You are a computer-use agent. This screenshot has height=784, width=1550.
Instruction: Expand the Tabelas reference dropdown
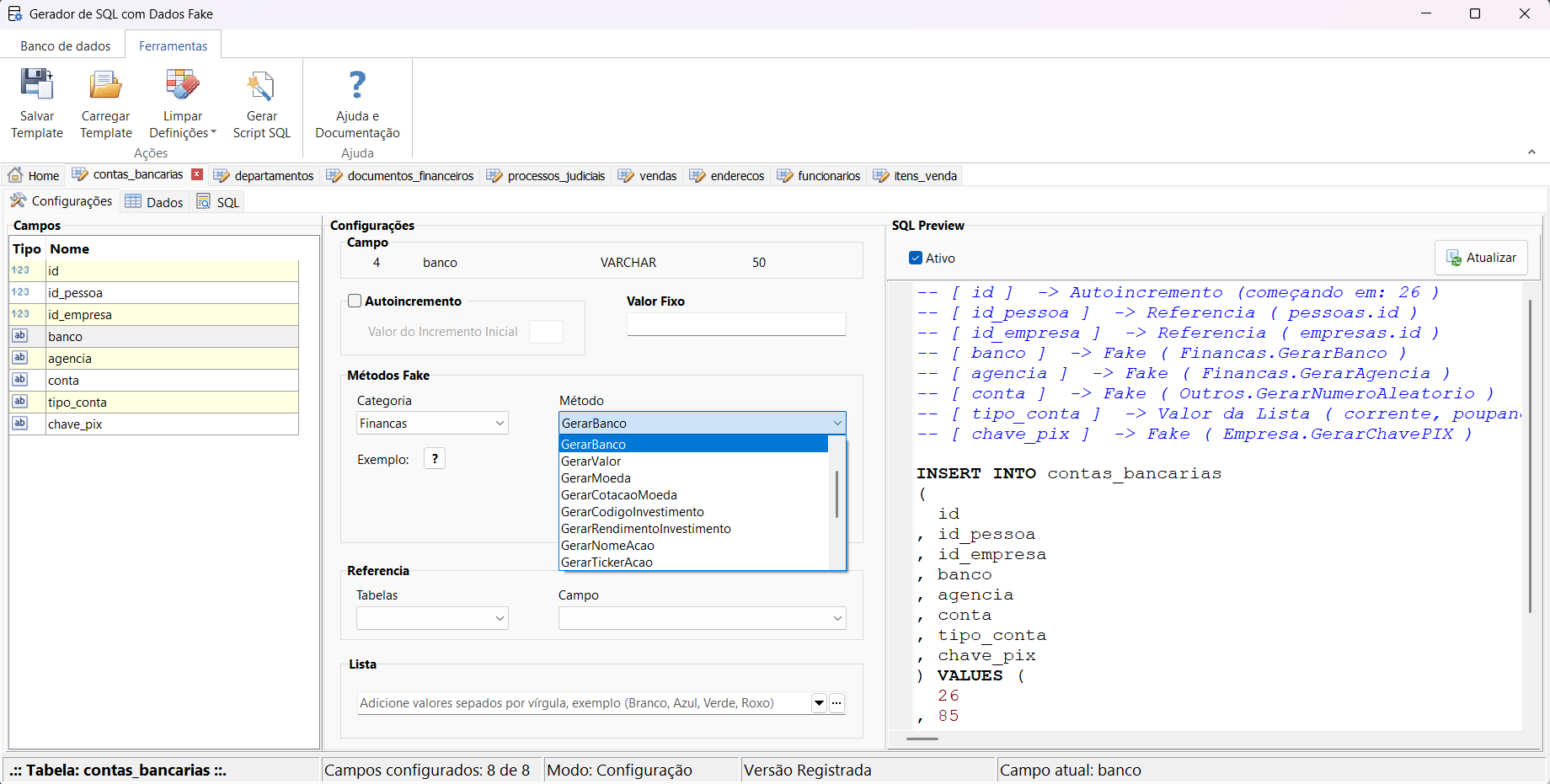432,618
